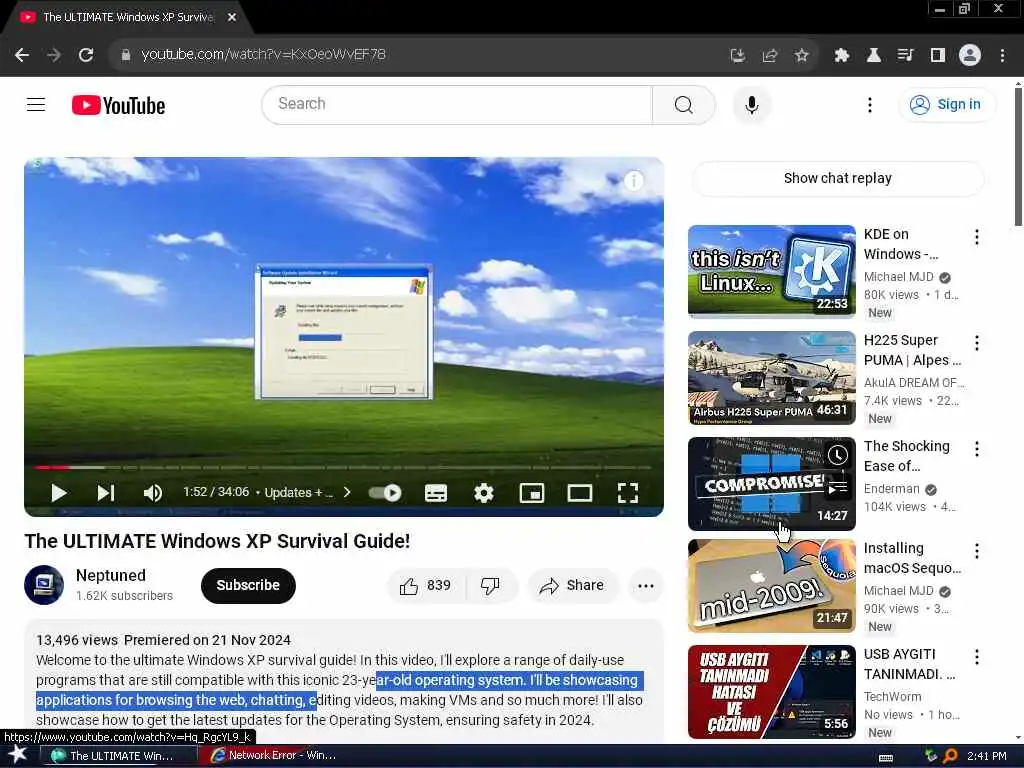
Task: Bookmark this page with star icon
Action: pos(801,56)
